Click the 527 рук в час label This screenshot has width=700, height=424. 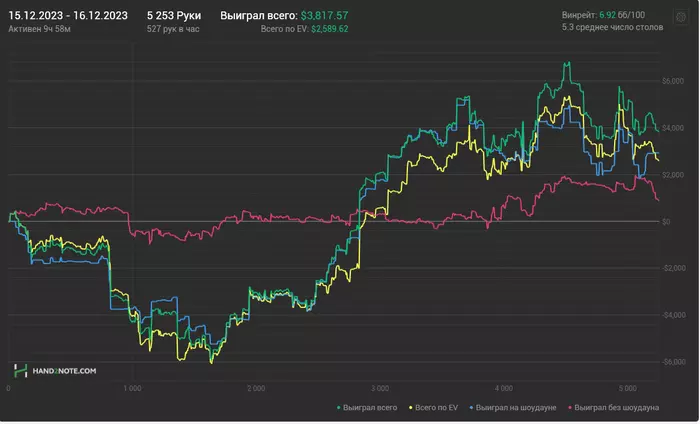[x=174, y=30]
